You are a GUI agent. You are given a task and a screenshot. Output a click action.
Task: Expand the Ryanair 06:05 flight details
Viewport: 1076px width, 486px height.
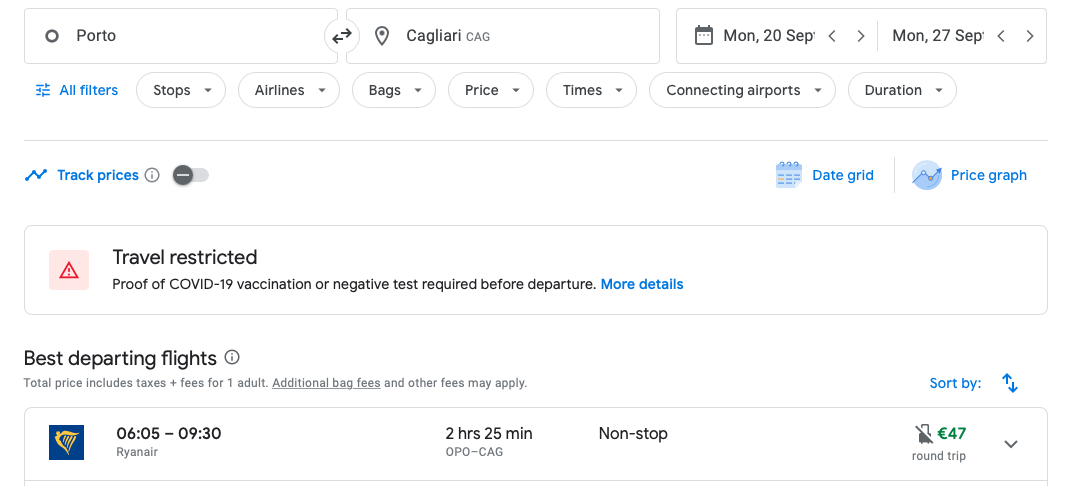coord(1010,443)
